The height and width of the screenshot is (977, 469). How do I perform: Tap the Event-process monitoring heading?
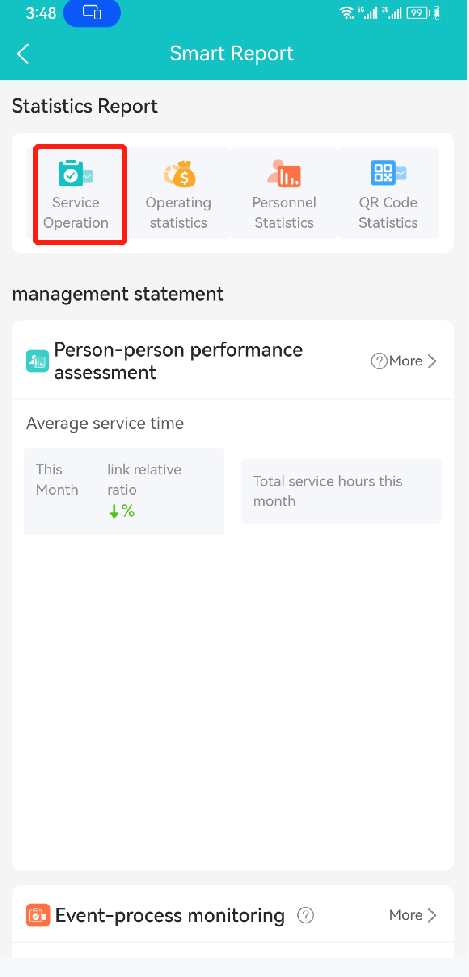click(169, 915)
